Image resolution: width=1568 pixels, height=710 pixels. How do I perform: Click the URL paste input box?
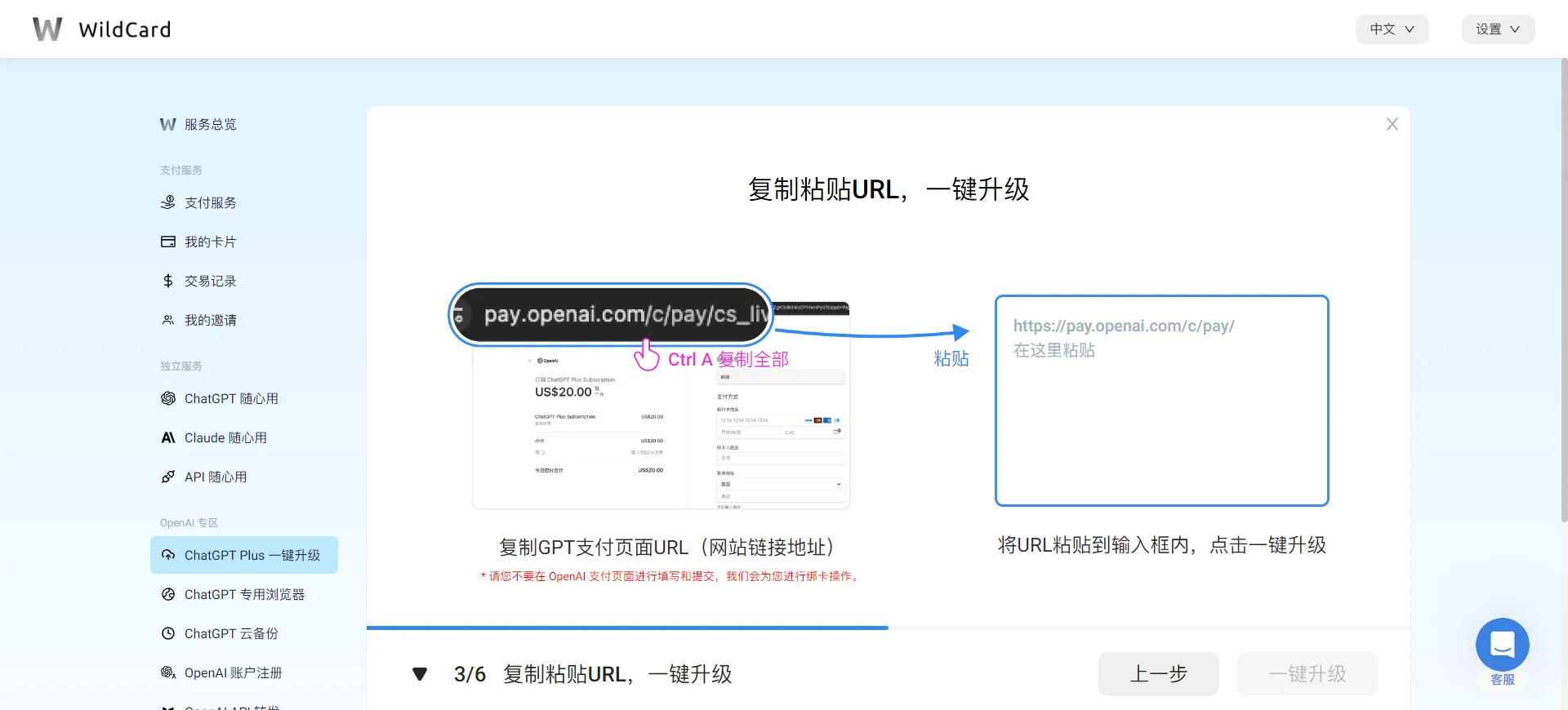1161,401
